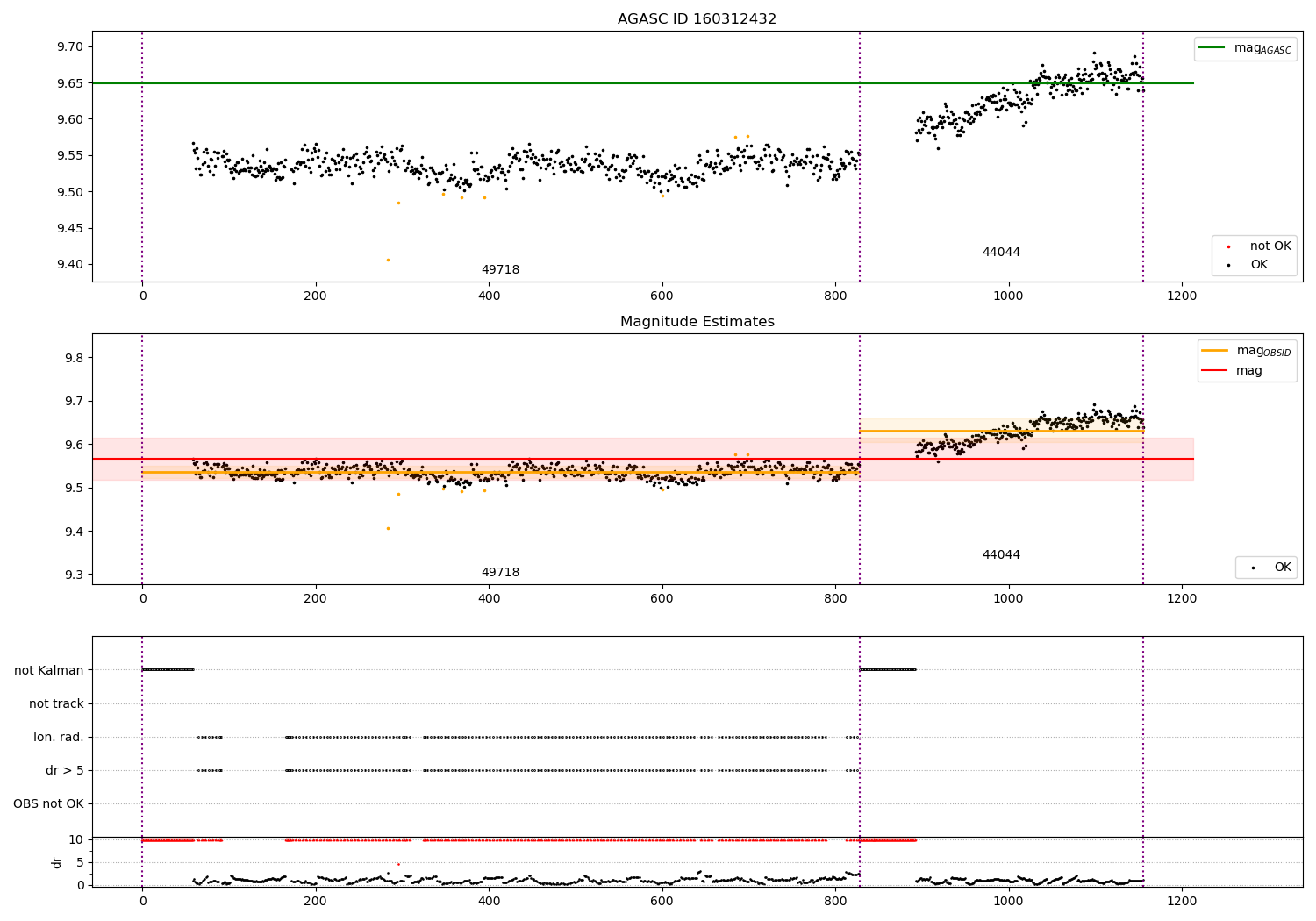The height and width of the screenshot is (921, 1316).
Task: Click the "600" x-axis tick under Magnitude Estimates plot
Action: pyautogui.click(x=662, y=599)
